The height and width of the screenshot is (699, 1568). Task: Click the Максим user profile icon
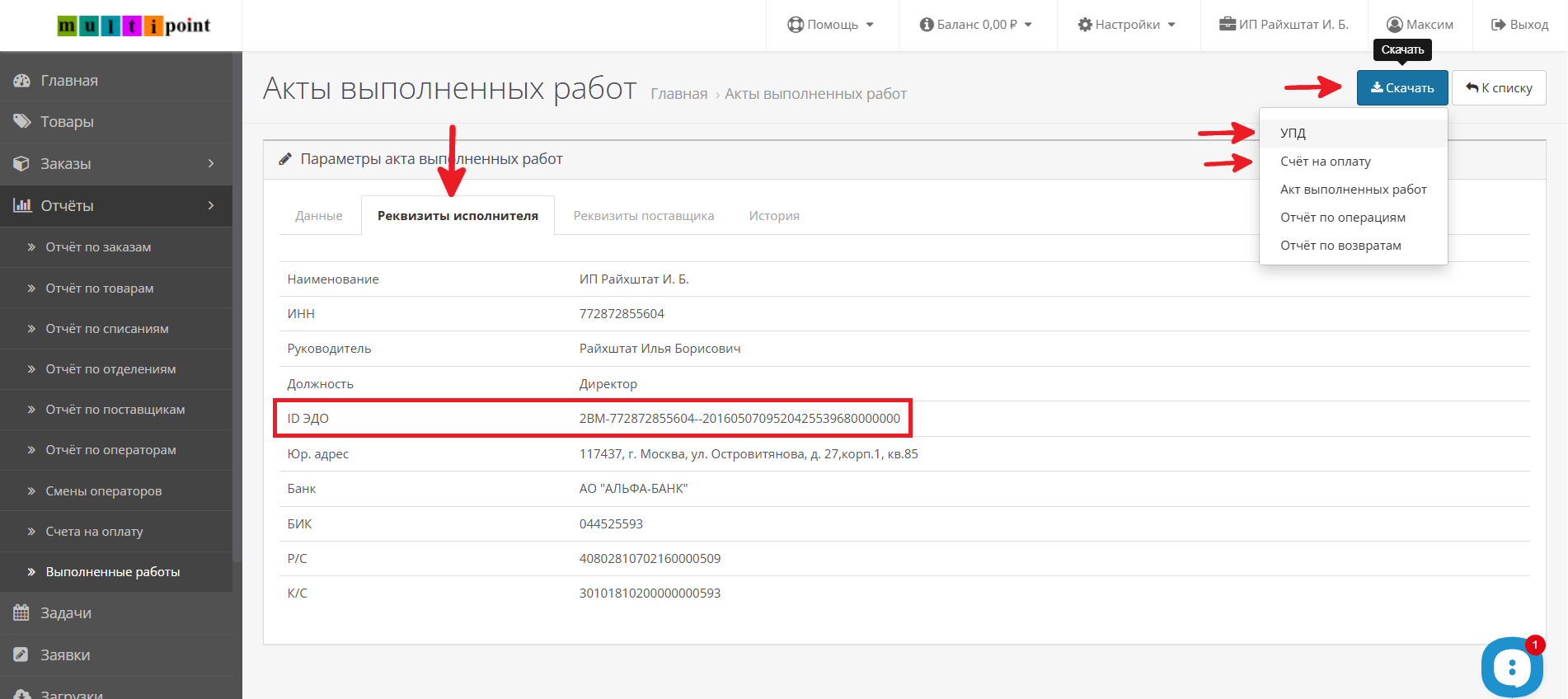(x=1394, y=25)
